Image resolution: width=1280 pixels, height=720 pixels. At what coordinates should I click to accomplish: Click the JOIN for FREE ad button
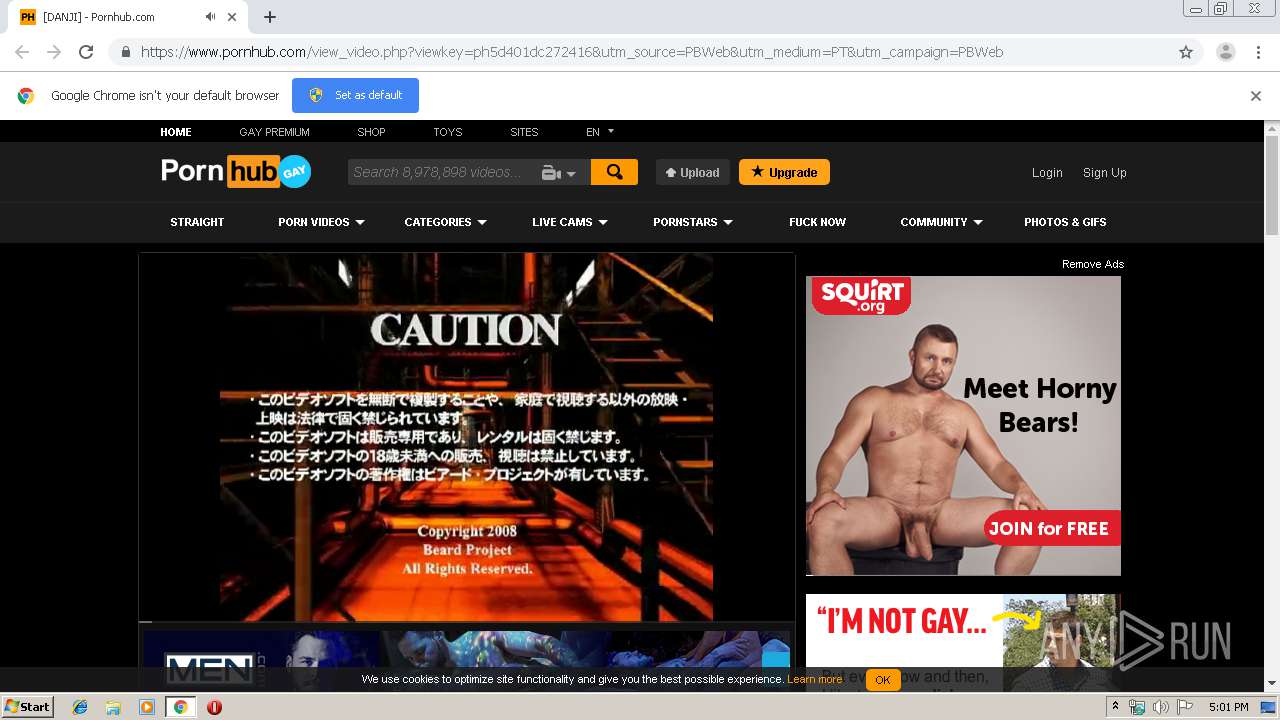(x=1051, y=528)
